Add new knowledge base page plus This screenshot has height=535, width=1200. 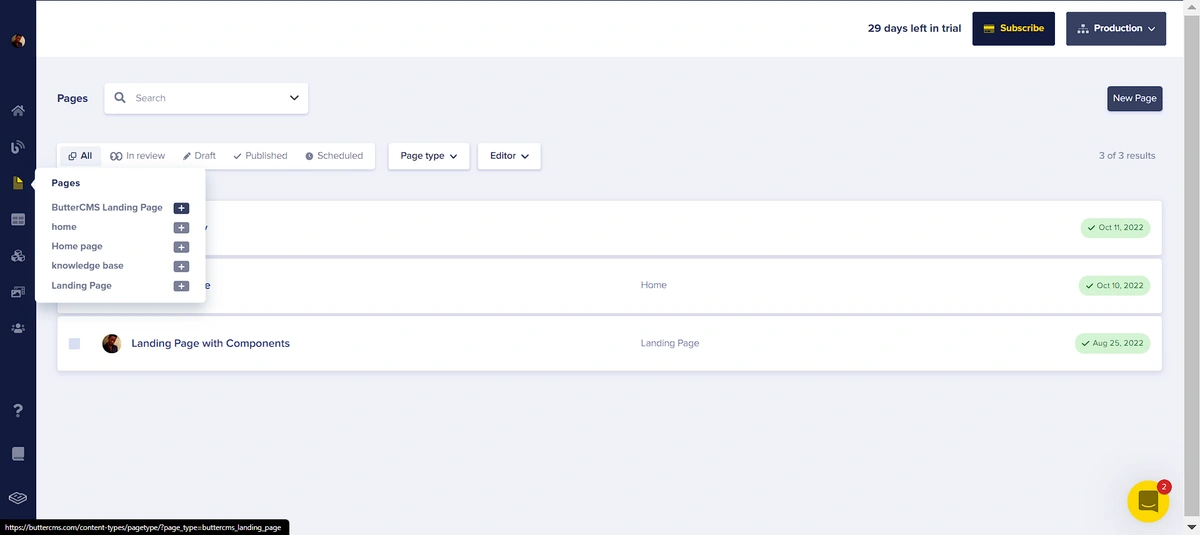click(x=181, y=267)
